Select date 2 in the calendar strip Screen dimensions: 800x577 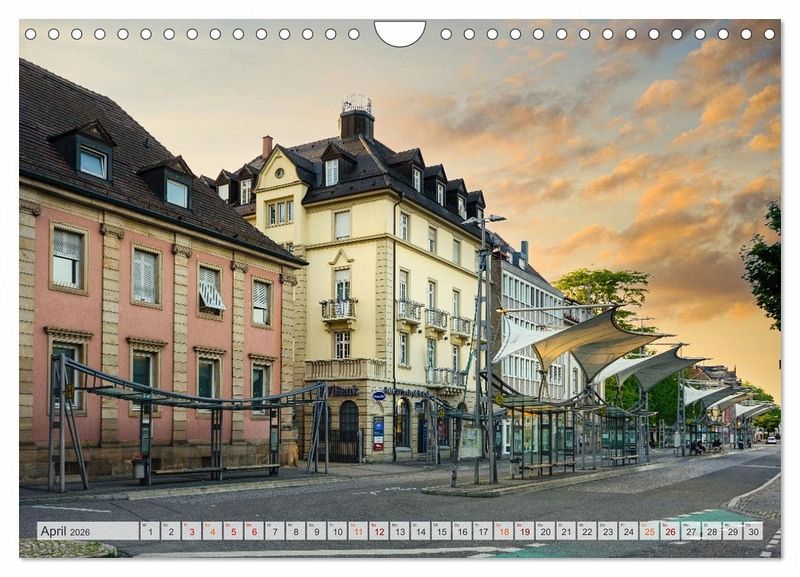pos(171,531)
